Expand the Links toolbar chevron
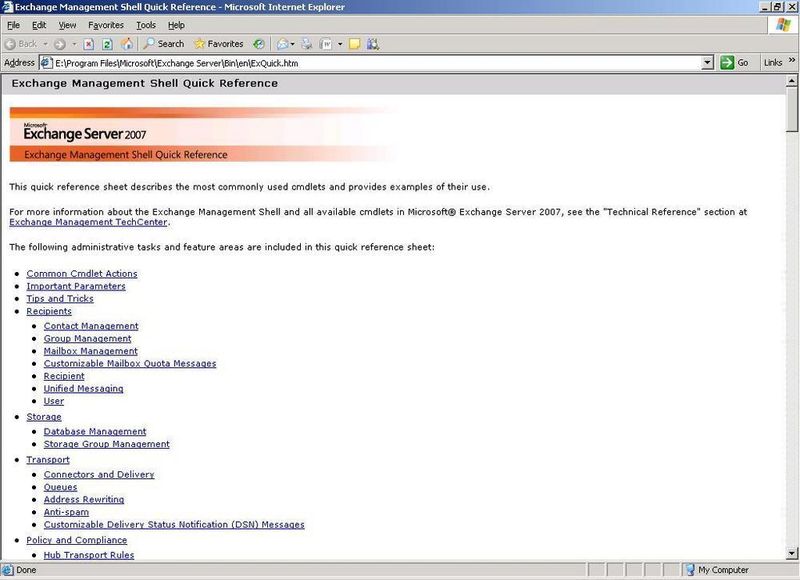The image size is (800, 580). point(792,60)
